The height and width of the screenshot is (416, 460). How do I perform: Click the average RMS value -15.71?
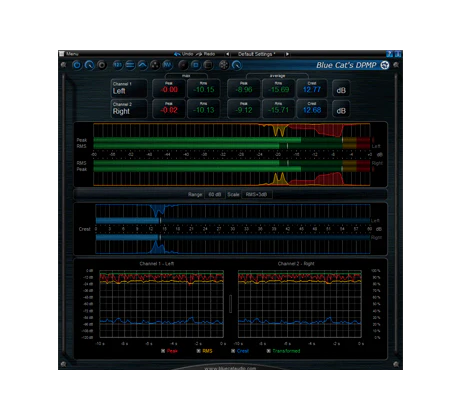tap(278, 109)
